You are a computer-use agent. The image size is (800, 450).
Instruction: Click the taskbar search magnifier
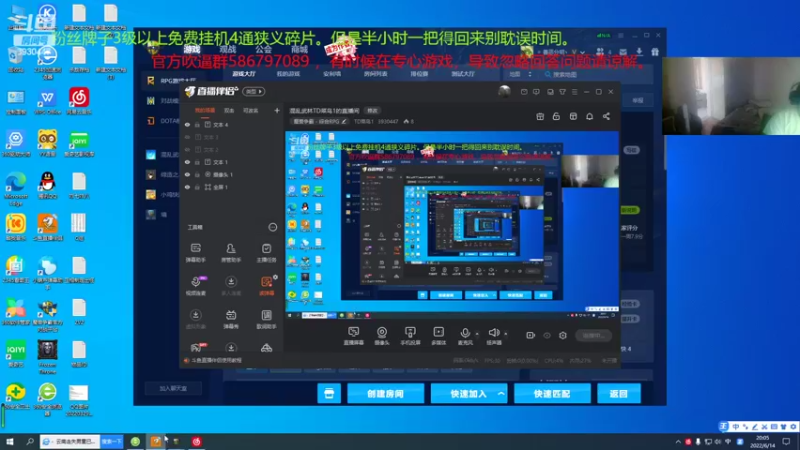(30, 441)
